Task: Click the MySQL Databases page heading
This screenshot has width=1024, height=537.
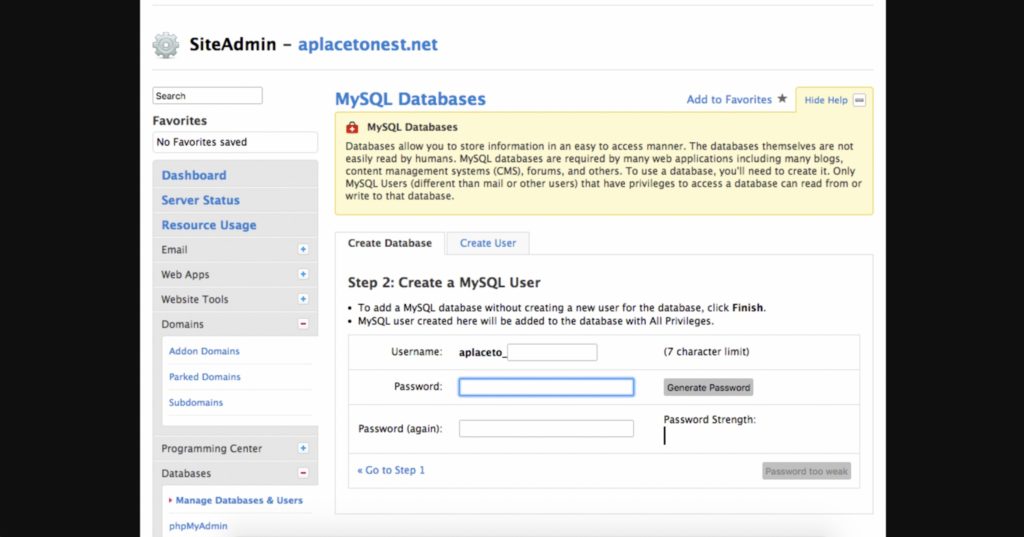Action: (x=410, y=99)
